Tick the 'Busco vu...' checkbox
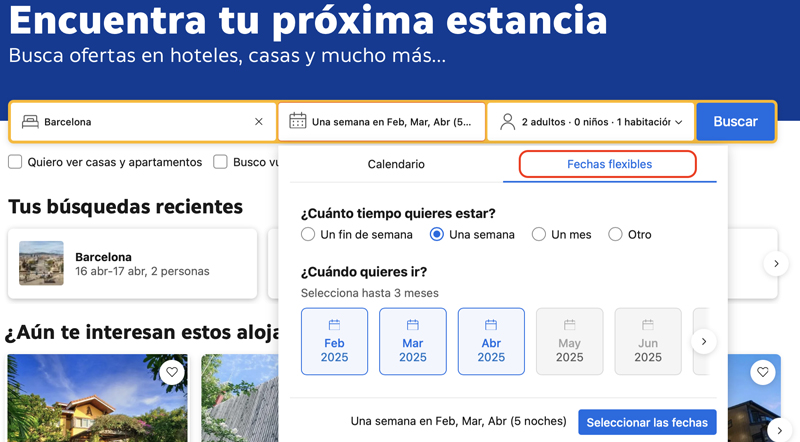800x442 pixels. point(220,162)
